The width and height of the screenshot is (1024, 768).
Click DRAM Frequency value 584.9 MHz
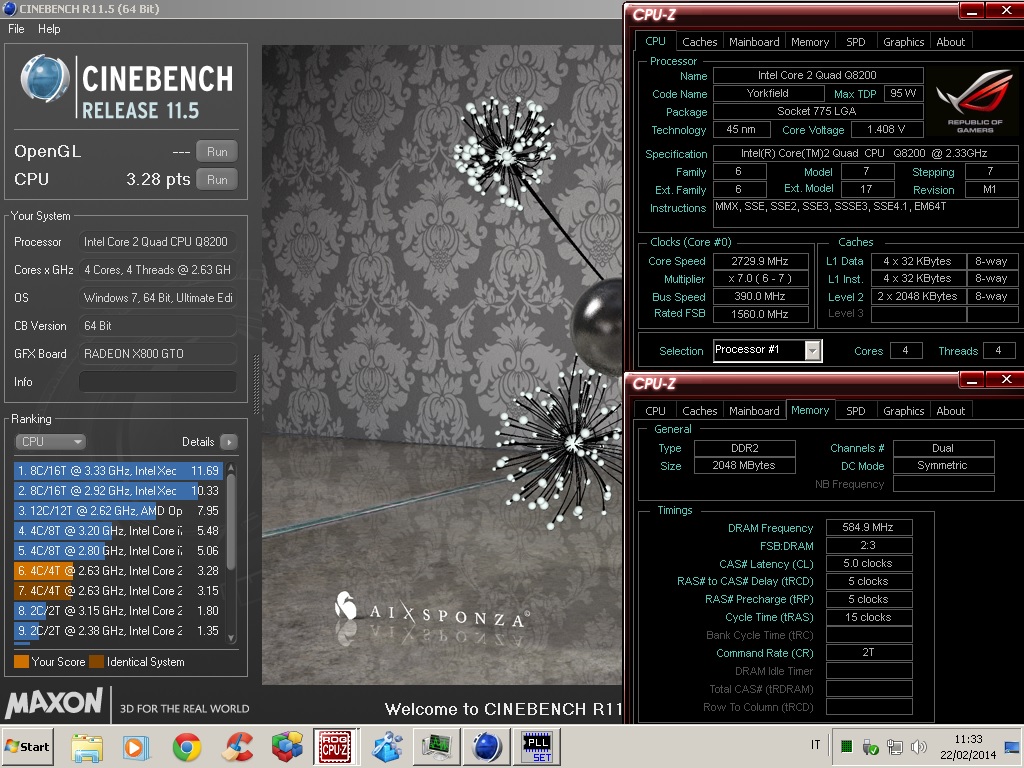click(869, 527)
